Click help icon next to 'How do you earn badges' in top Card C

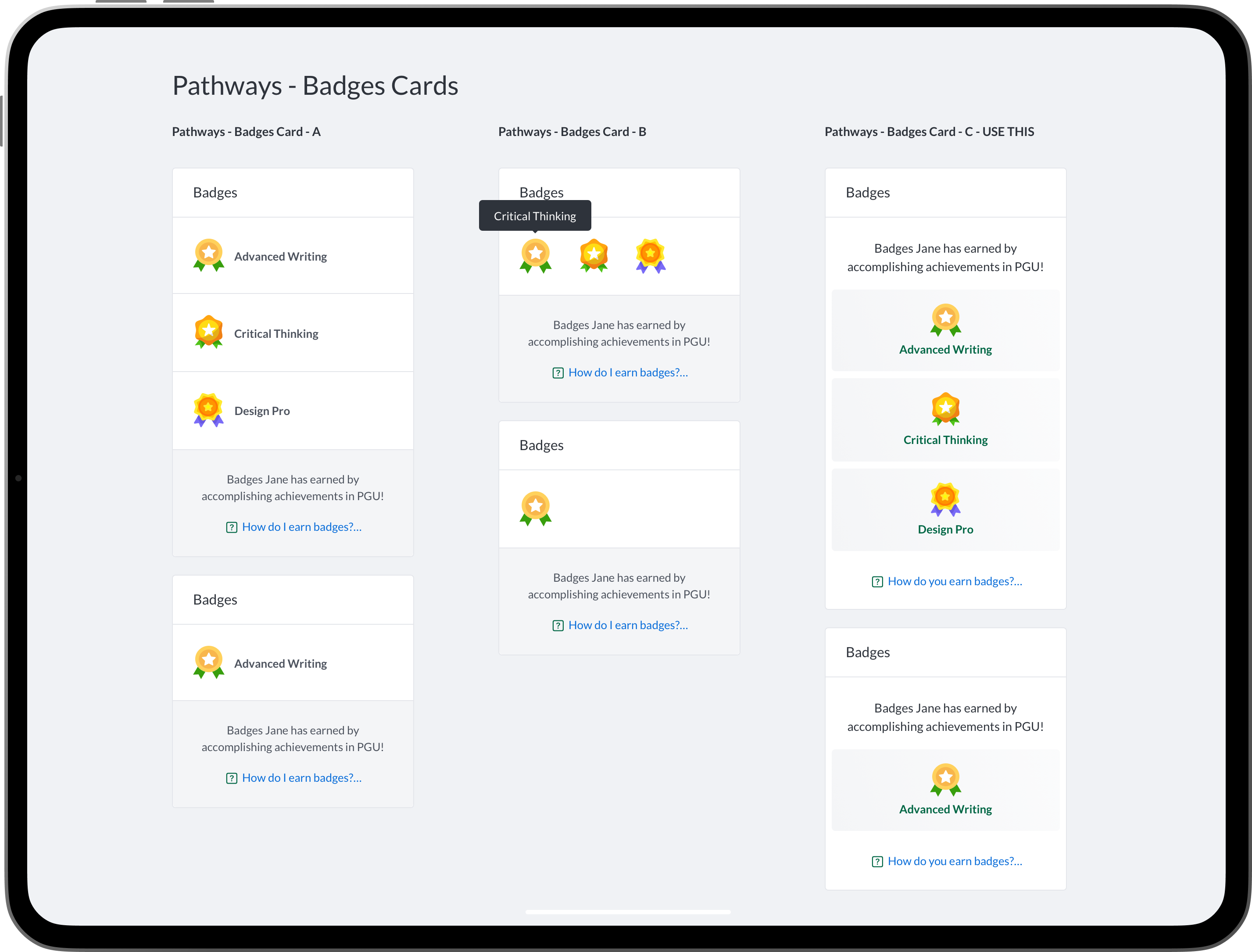(877, 582)
